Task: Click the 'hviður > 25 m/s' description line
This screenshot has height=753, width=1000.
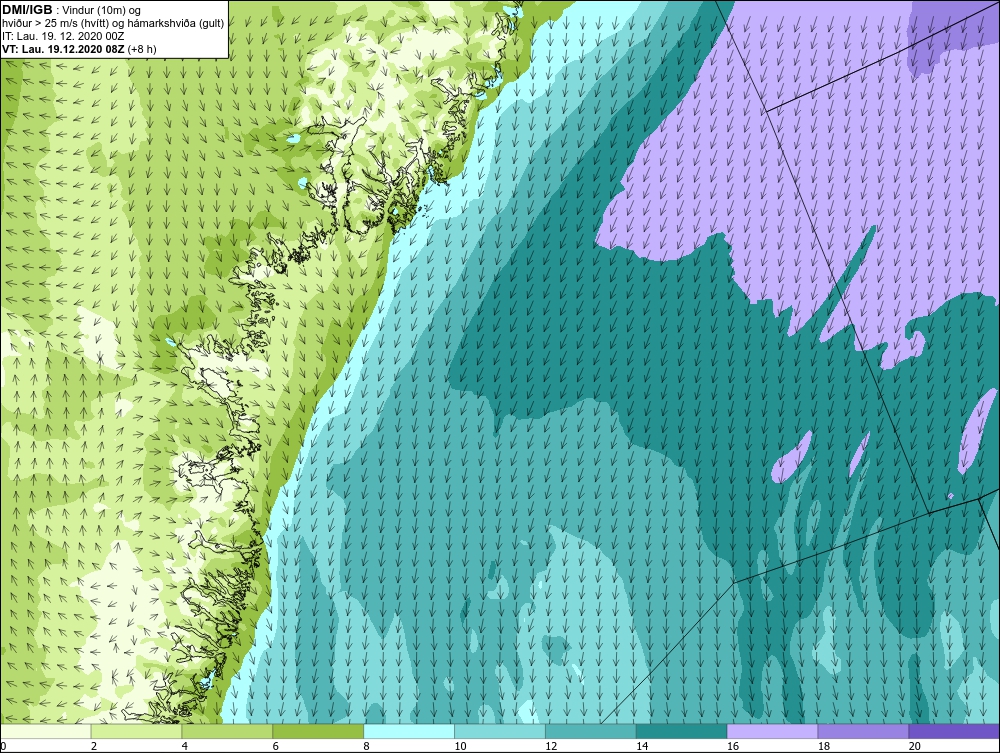Action: click(x=114, y=24)
